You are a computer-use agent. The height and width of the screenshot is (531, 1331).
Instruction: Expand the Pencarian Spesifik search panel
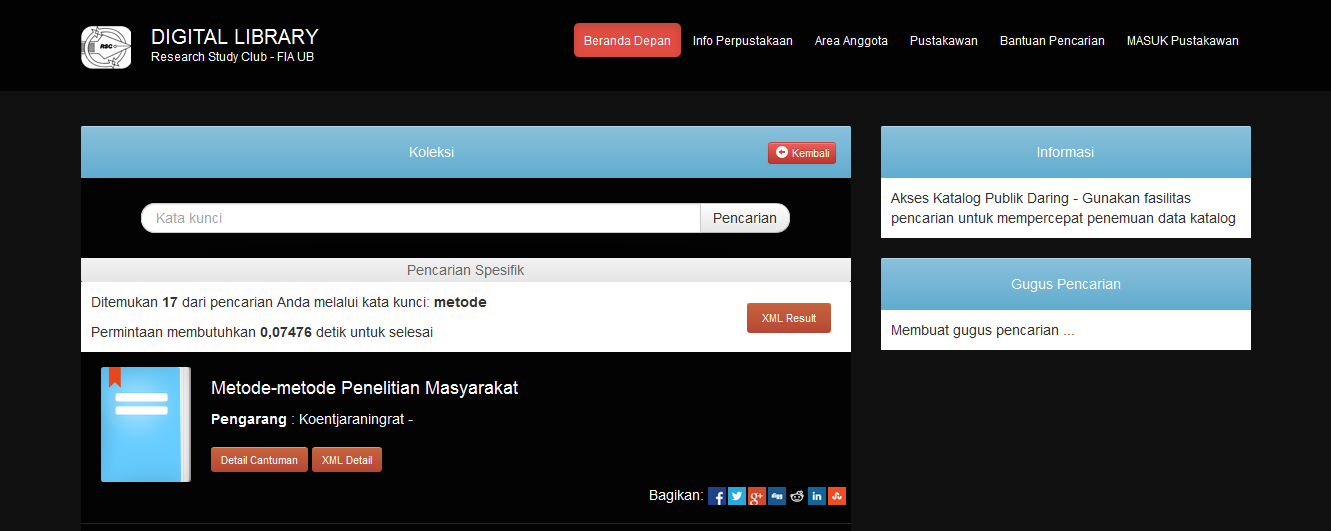465,270
